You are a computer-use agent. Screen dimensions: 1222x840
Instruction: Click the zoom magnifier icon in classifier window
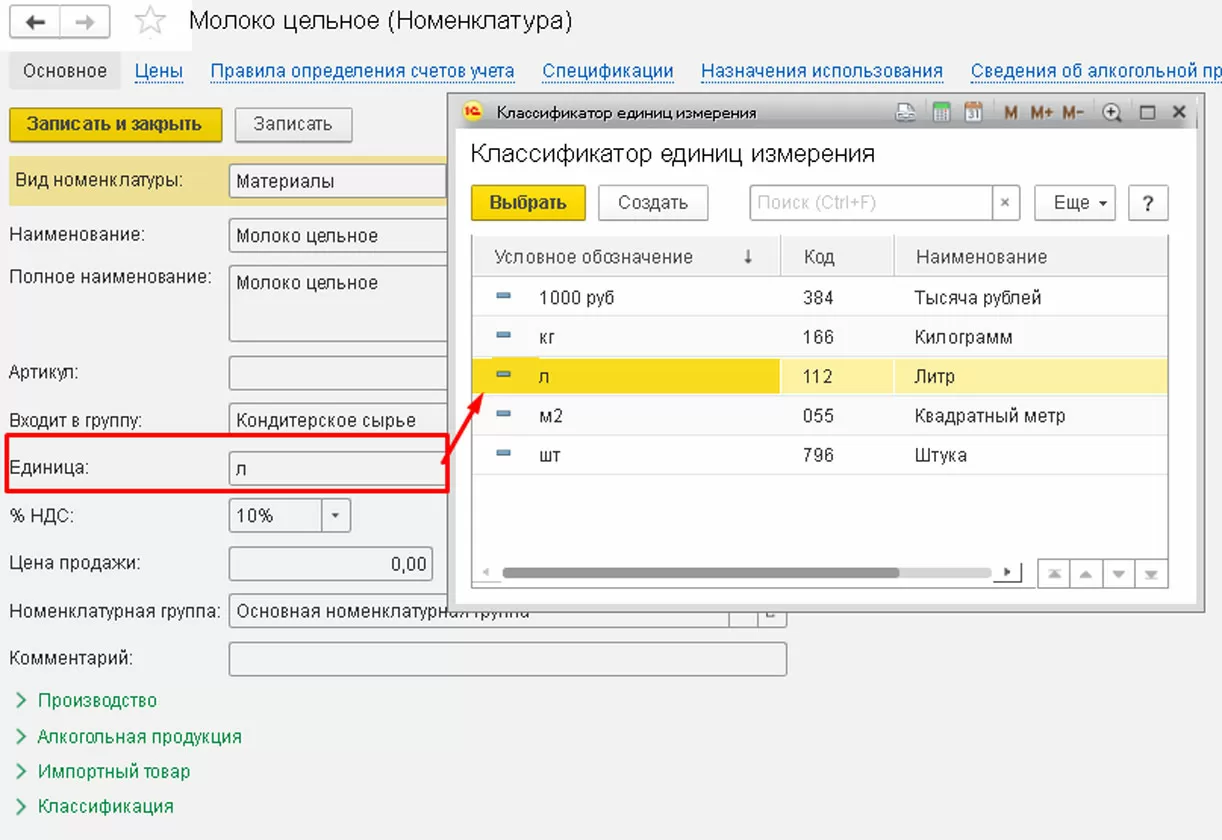pos(1112,113)
